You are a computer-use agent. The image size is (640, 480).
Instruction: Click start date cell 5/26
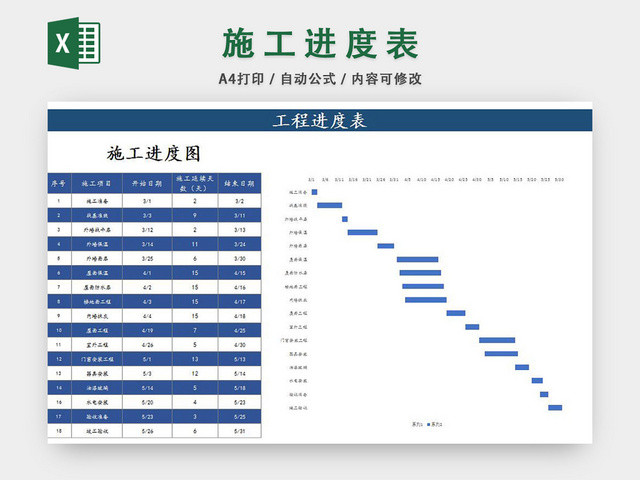pyautogui.click(x=147, y=431)
